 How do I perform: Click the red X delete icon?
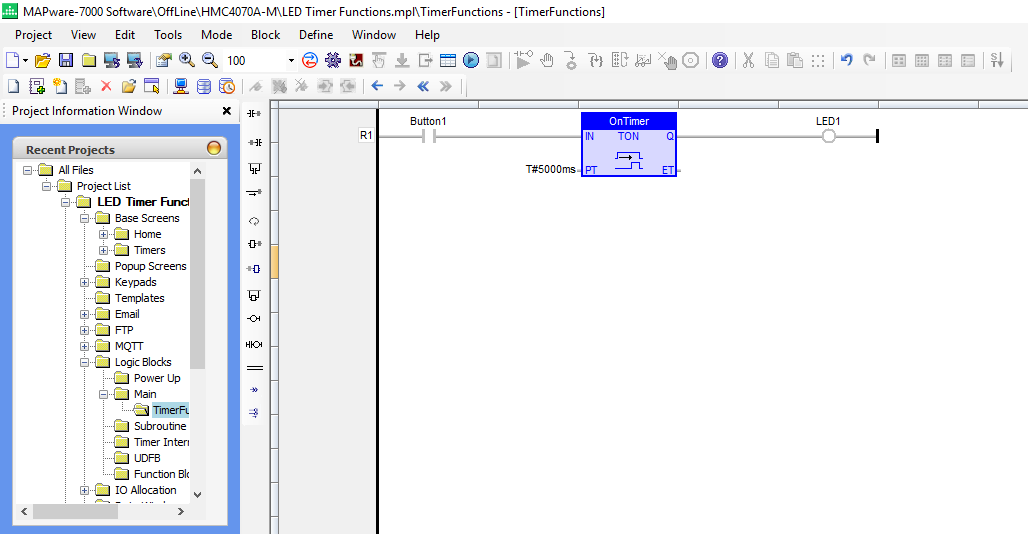click(106, 86)
